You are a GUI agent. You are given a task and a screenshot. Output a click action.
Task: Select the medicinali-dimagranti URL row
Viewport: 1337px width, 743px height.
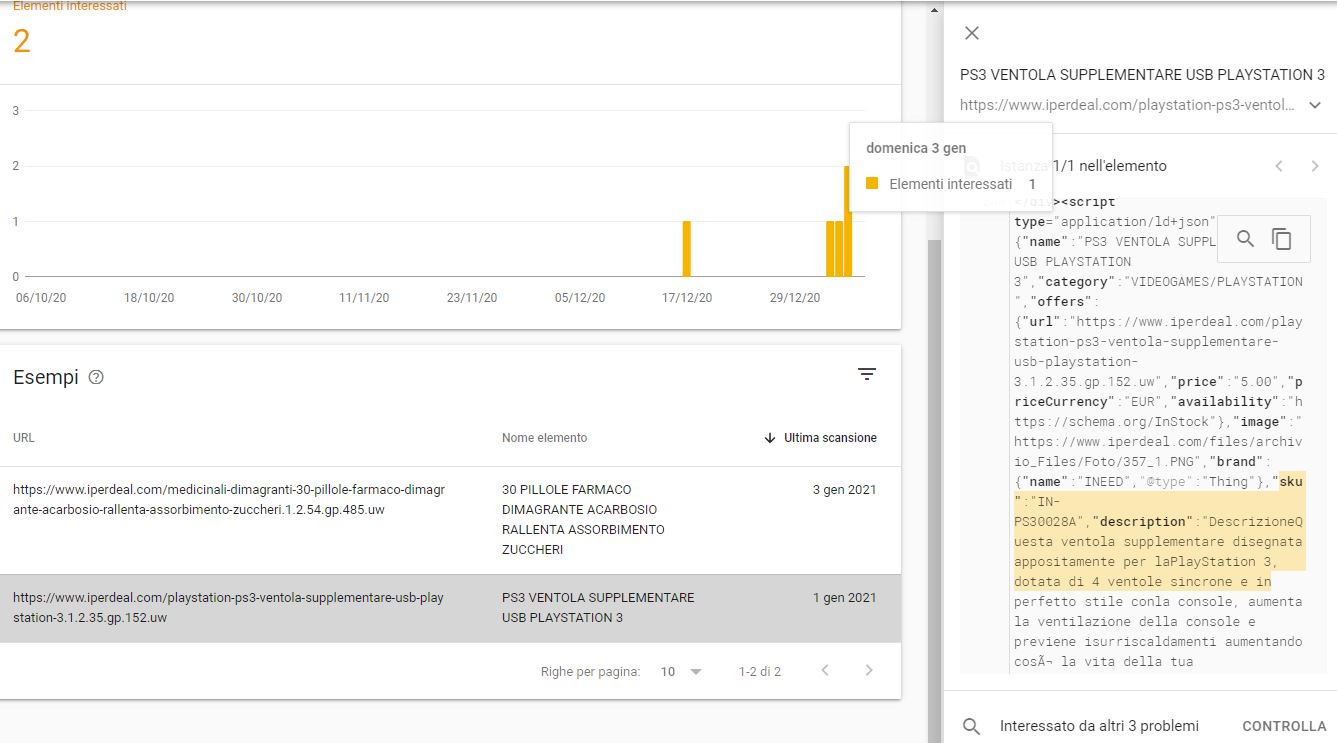coord(229,500)
